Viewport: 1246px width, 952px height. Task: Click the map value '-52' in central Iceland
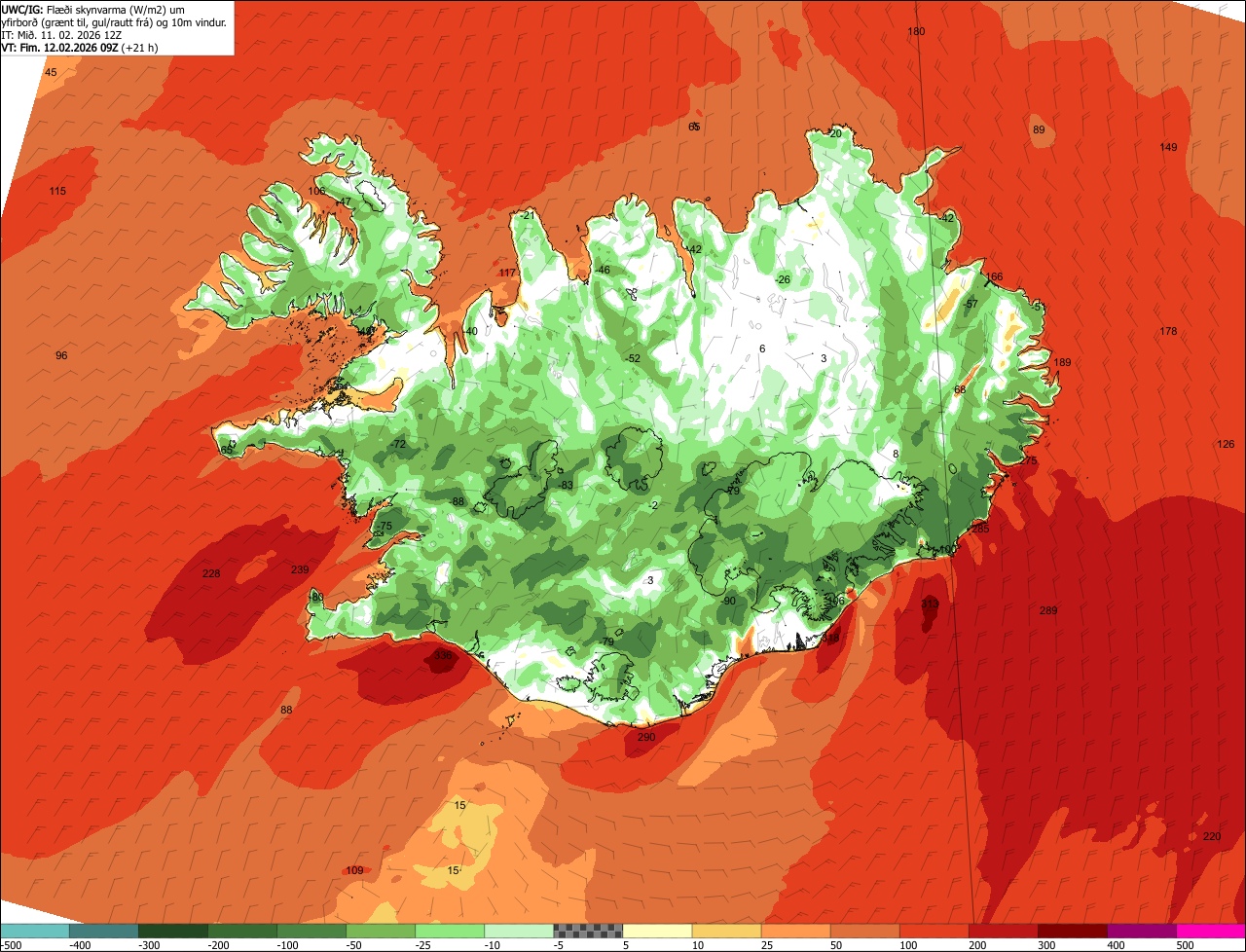(633, 358)
